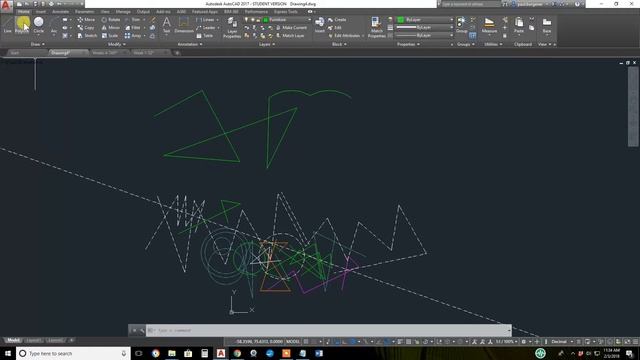This screenshot has width=640, height=360.
Task: Click the command line input field
Action: pyautogui.click(x=329, y=330)
